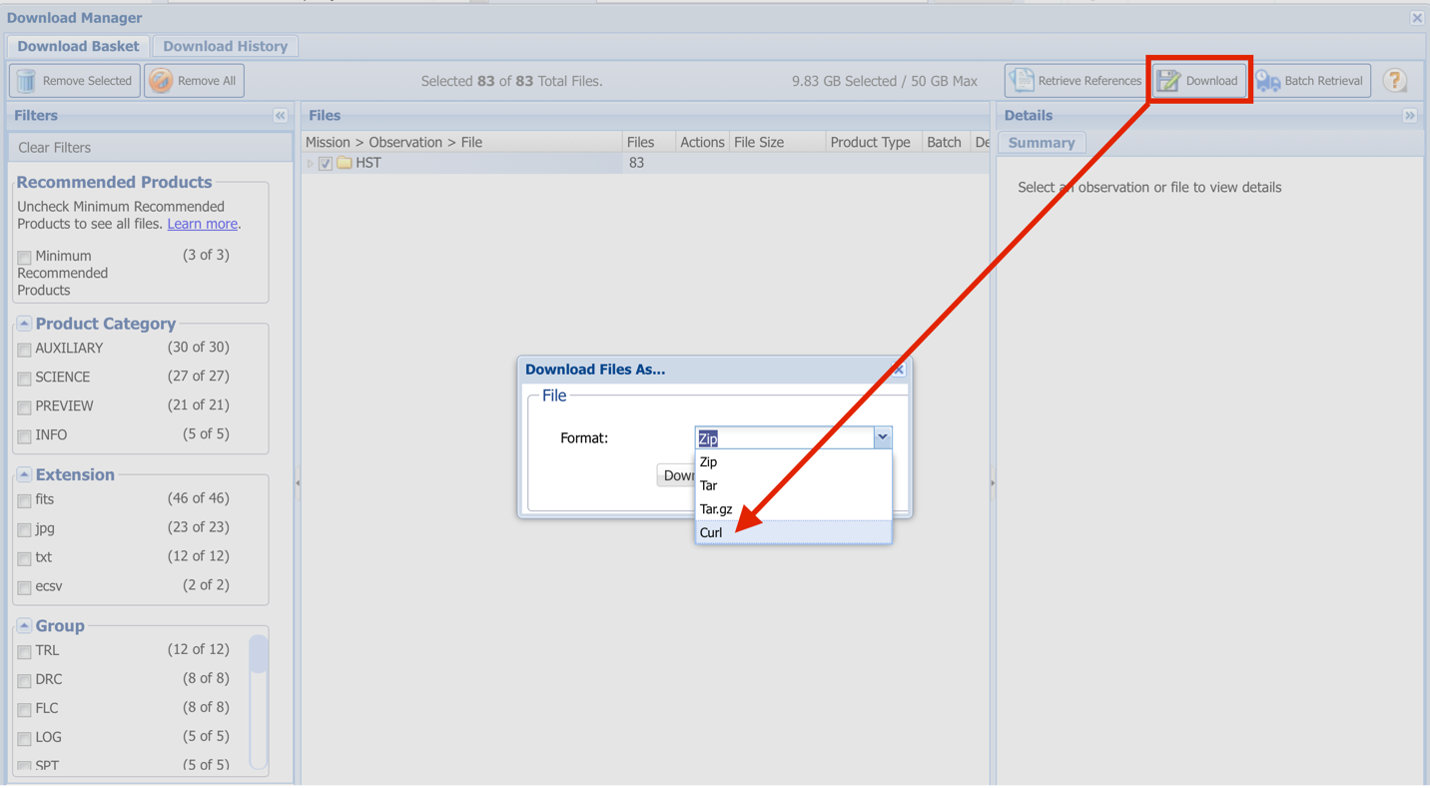The width and height of the screenshot is (1430, 788).
Task: Collapse the Filters panel with the double chevron
Action: pos(280,116)
